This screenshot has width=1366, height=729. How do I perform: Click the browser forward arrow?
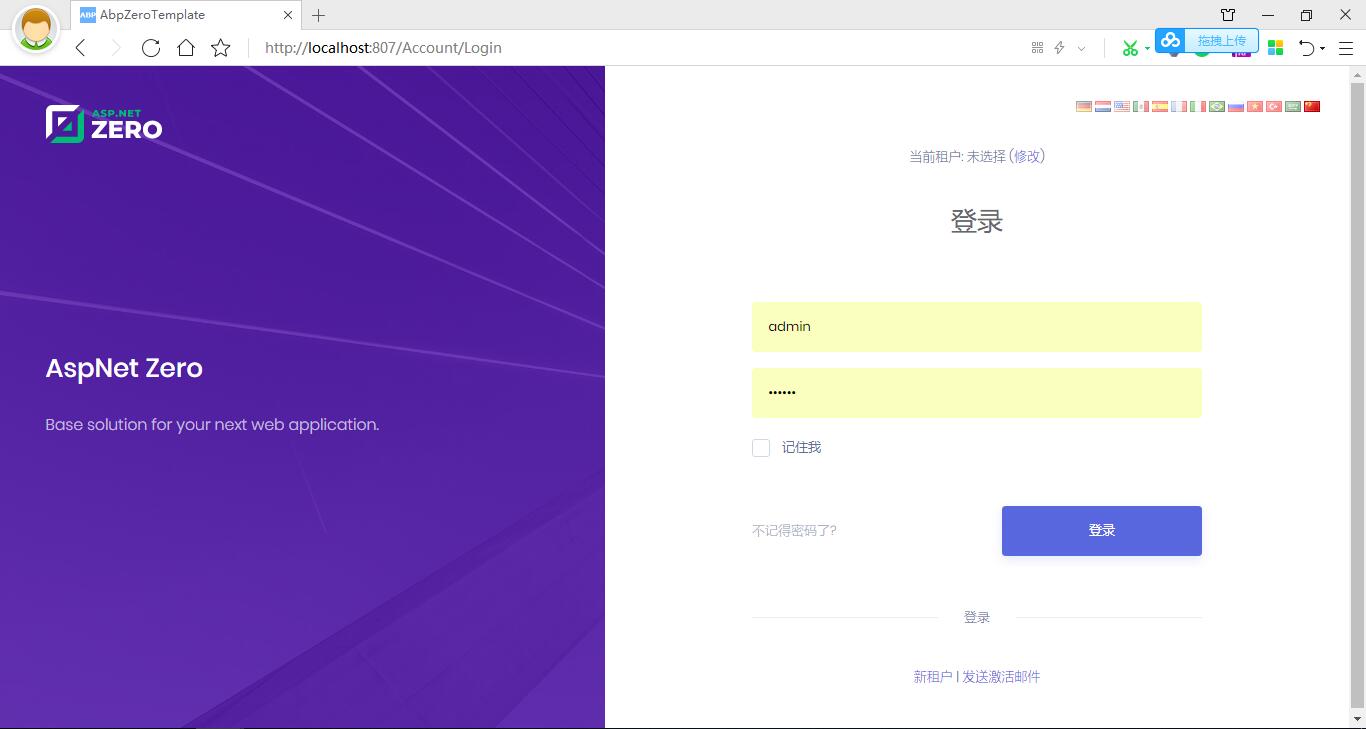[116, 48]
